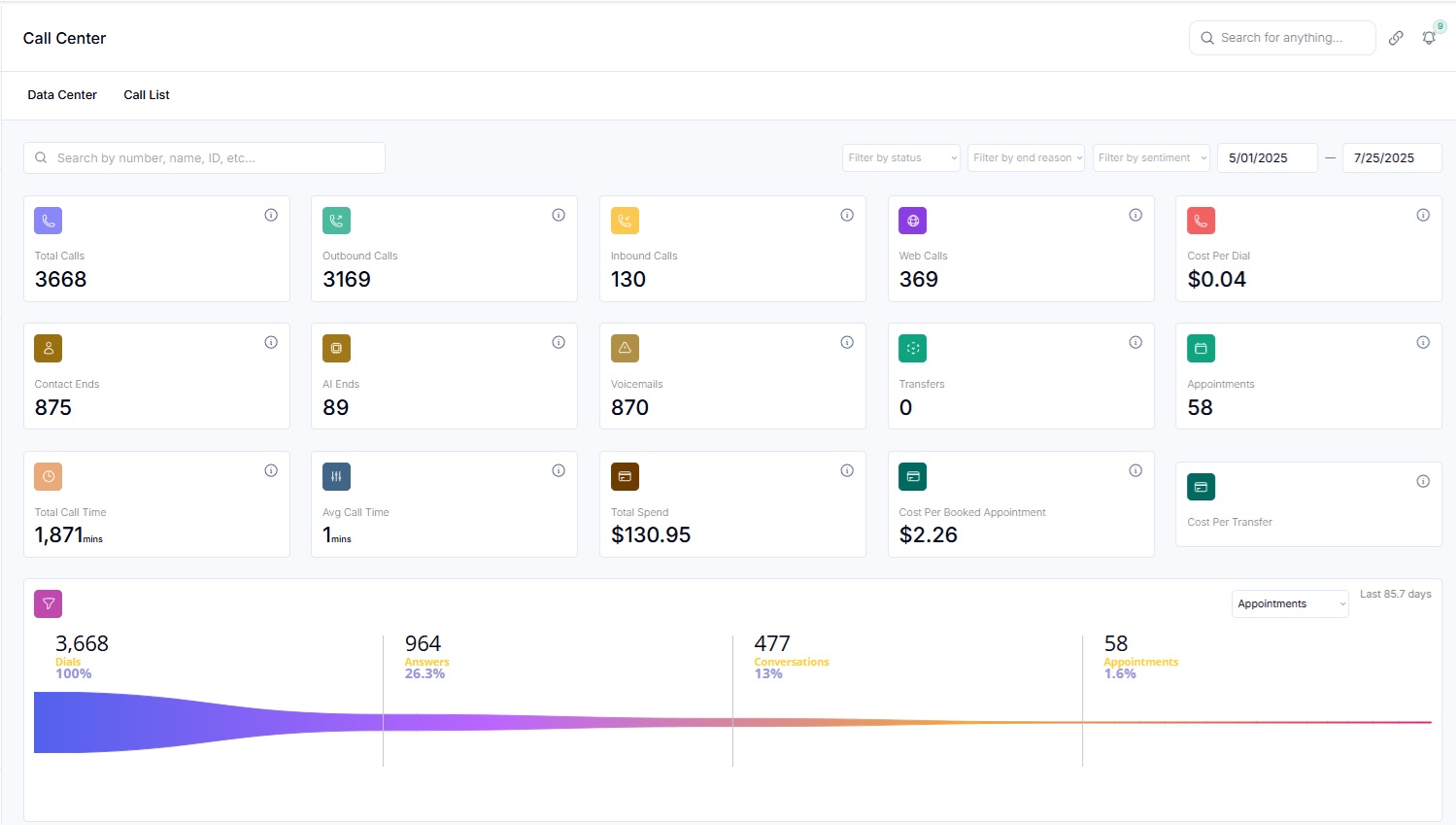
Task: Open notifications bell icon
Action: (x=1429, y=38)
